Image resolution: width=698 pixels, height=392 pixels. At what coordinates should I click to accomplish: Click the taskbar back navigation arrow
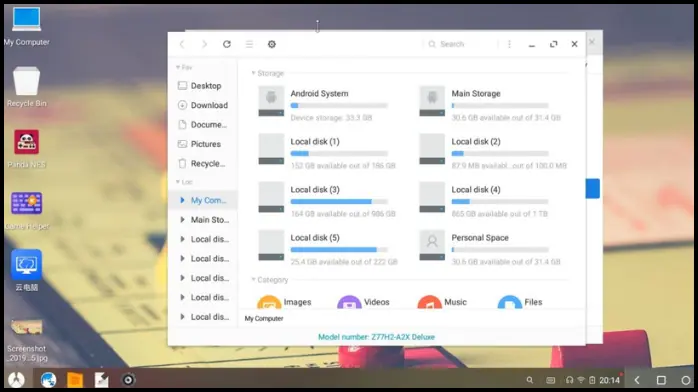[637, 380]
